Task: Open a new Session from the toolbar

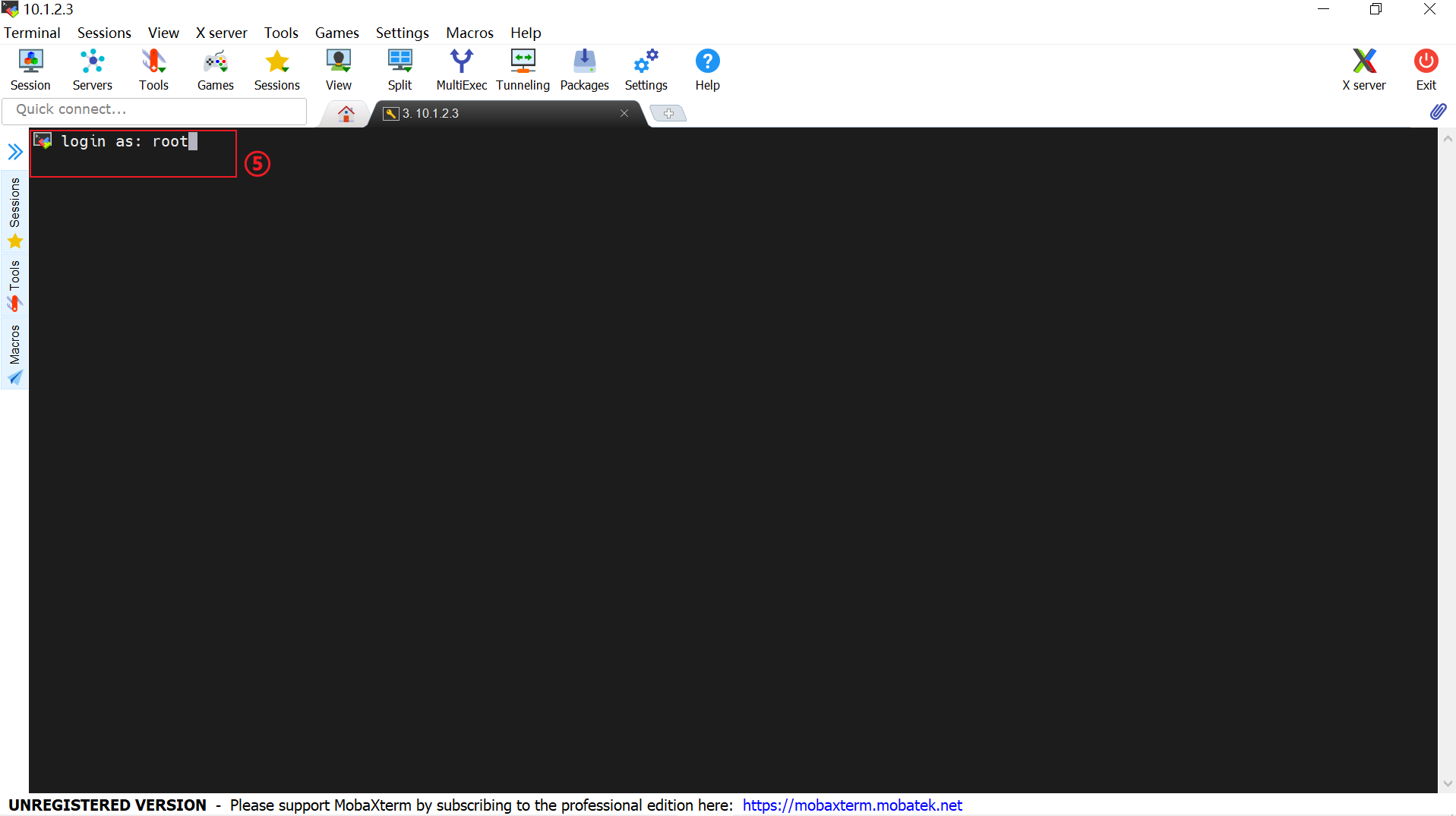Action: coord(30,70)
